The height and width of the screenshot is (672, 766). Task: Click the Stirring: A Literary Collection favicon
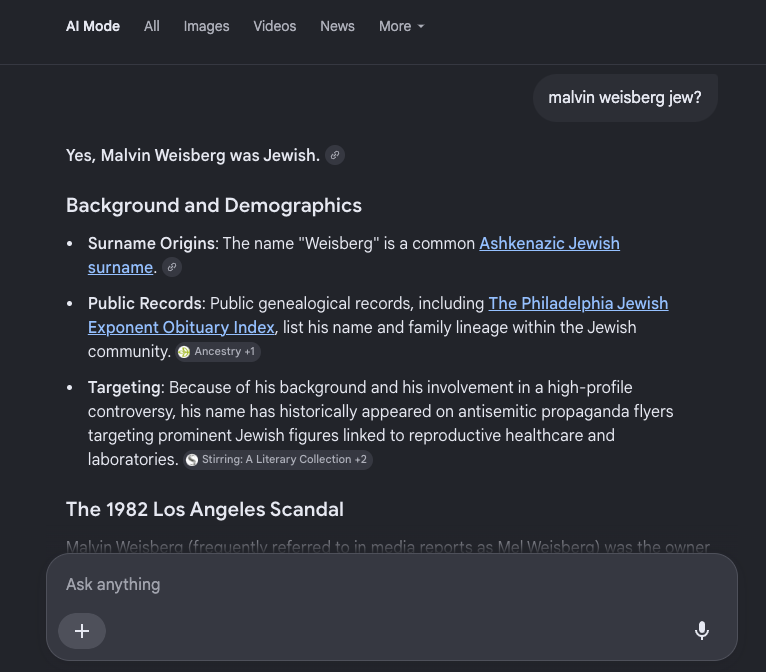[192, 460]
